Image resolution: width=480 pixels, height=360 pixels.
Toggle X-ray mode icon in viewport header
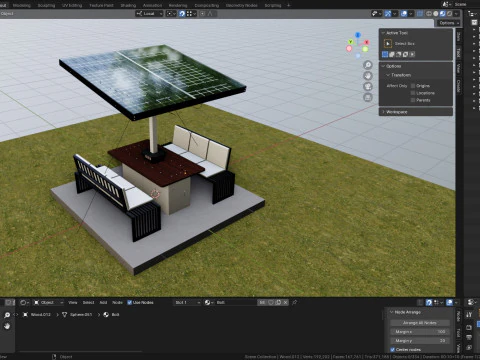click(420, 14)
